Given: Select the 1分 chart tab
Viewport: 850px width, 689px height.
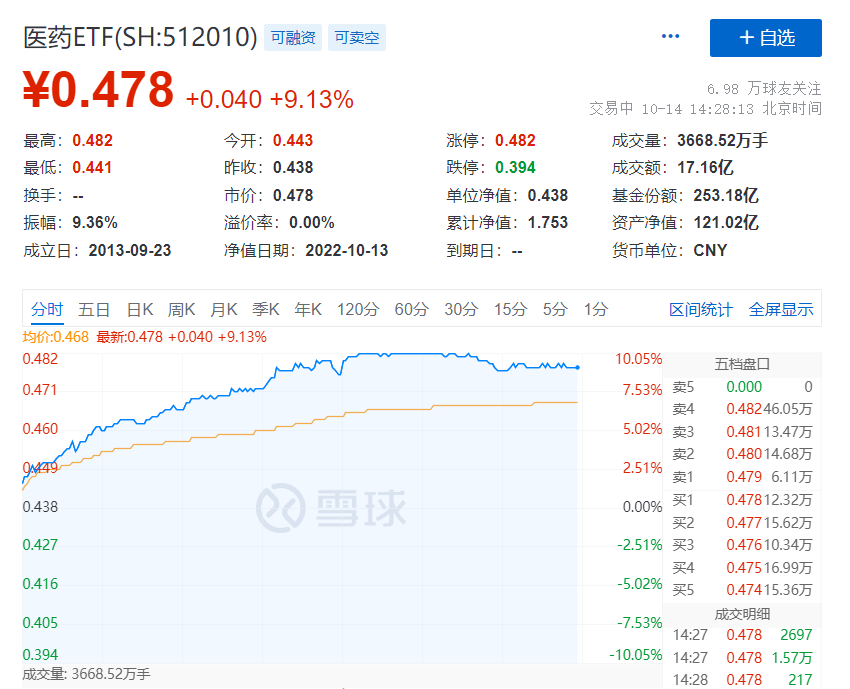Looking at the screenshot, I should [596, 310].
